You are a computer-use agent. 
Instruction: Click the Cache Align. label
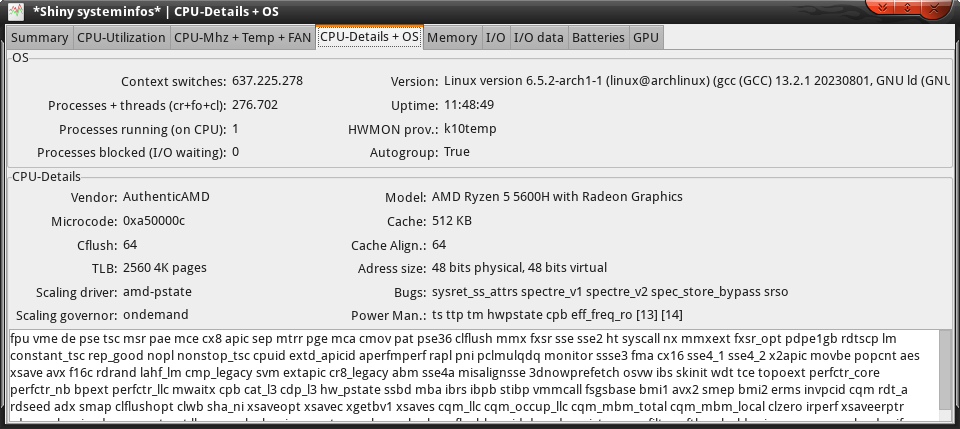(x=389, y=245)
